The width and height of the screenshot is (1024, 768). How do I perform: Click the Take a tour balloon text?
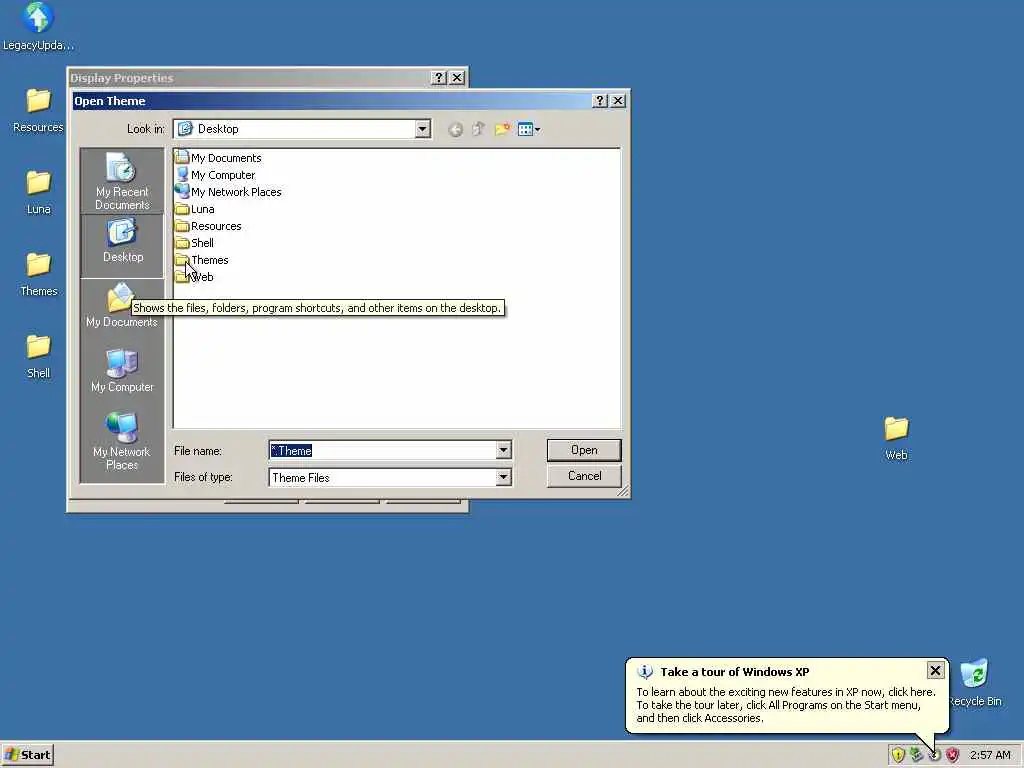[x=786, y=705]
